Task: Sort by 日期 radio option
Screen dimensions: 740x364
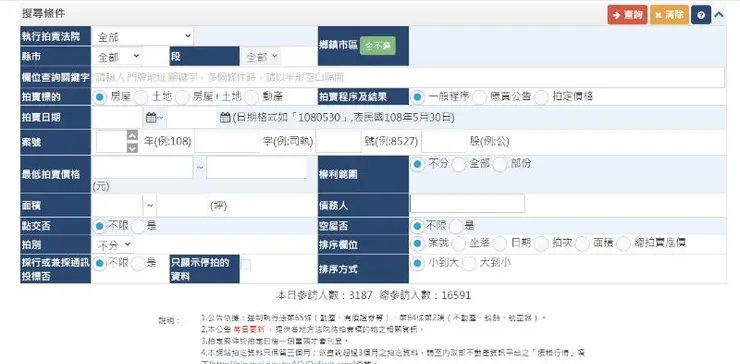Action: coord(500,244)
